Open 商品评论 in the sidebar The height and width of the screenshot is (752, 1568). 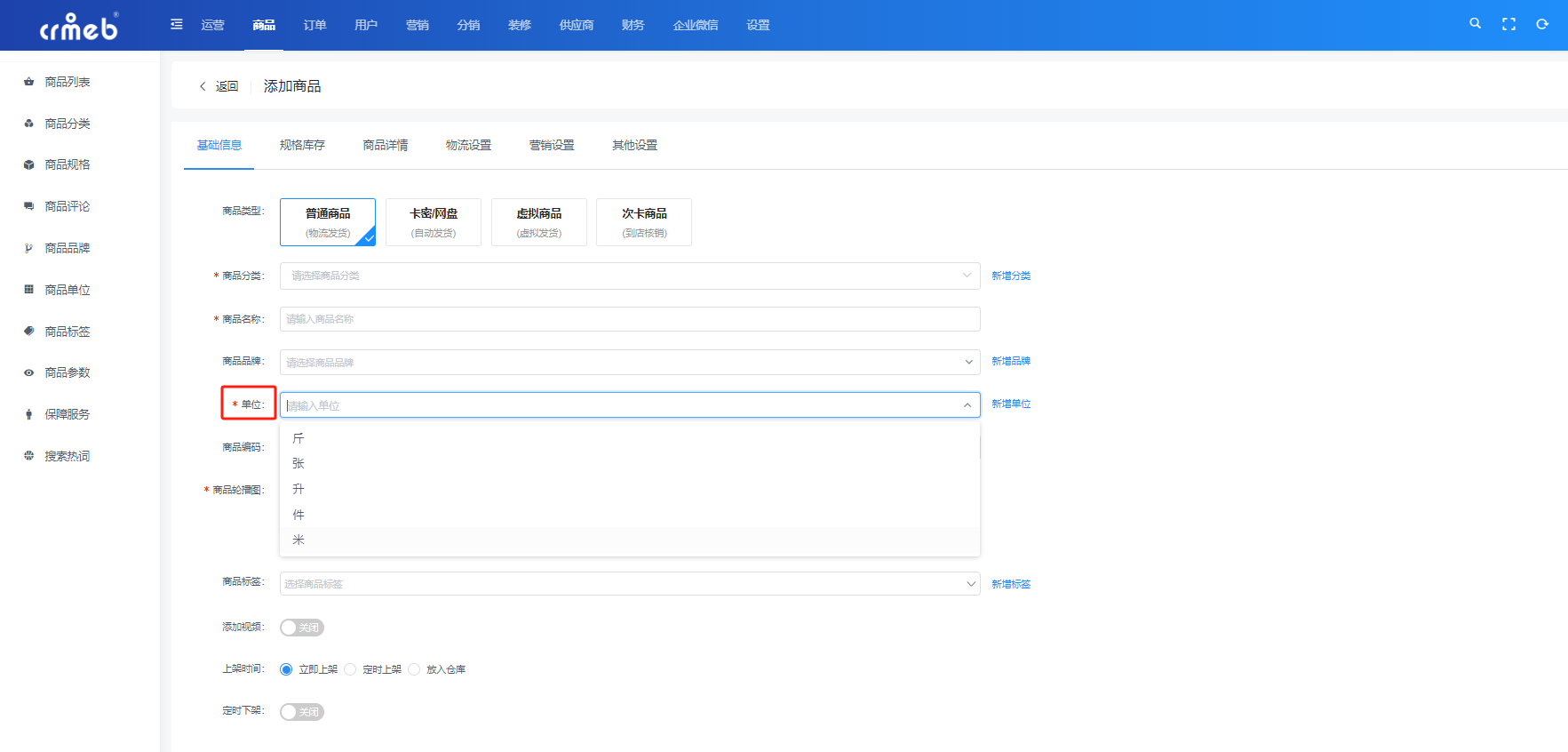click(68, 206)
